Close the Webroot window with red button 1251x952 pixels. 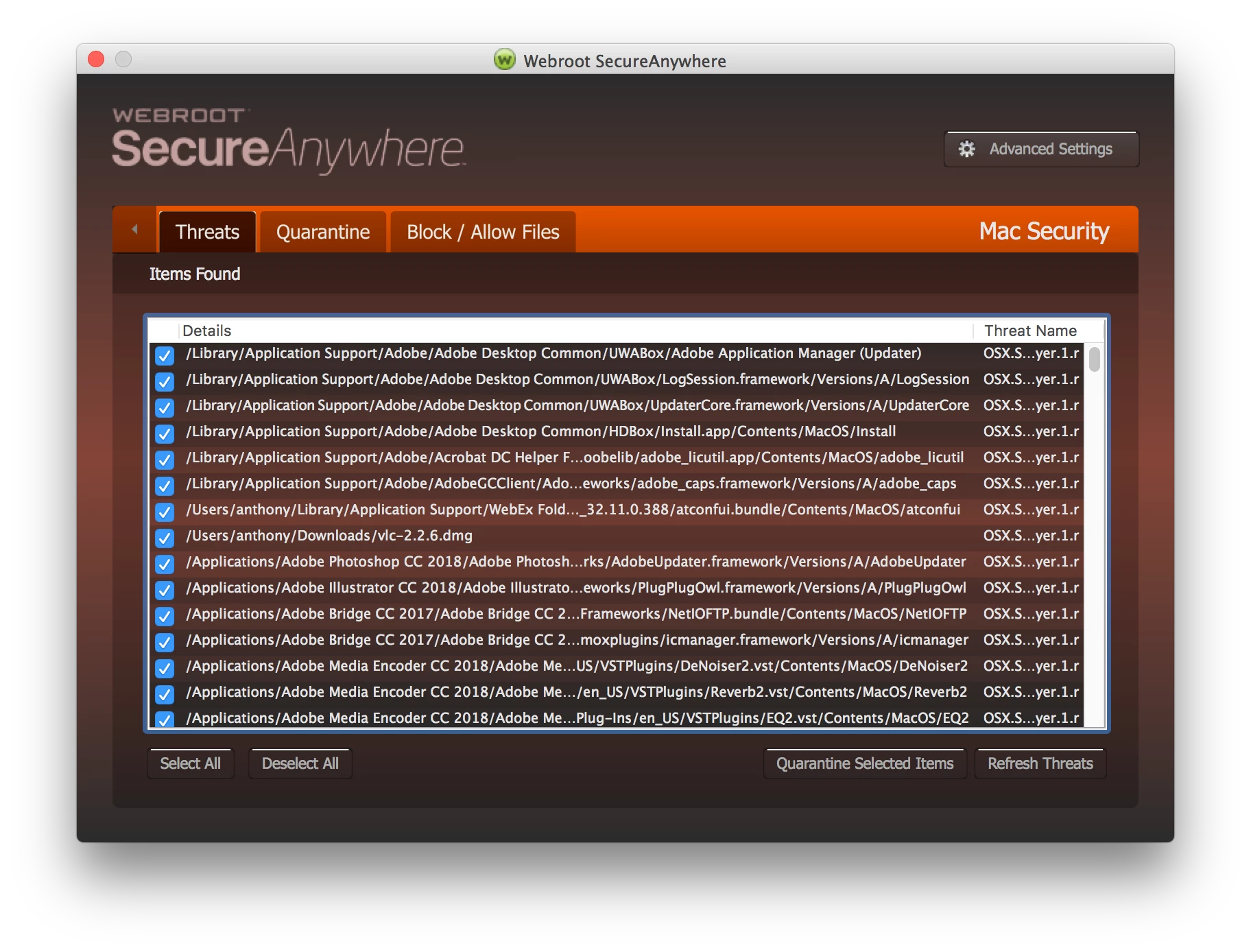click(96, 60)
